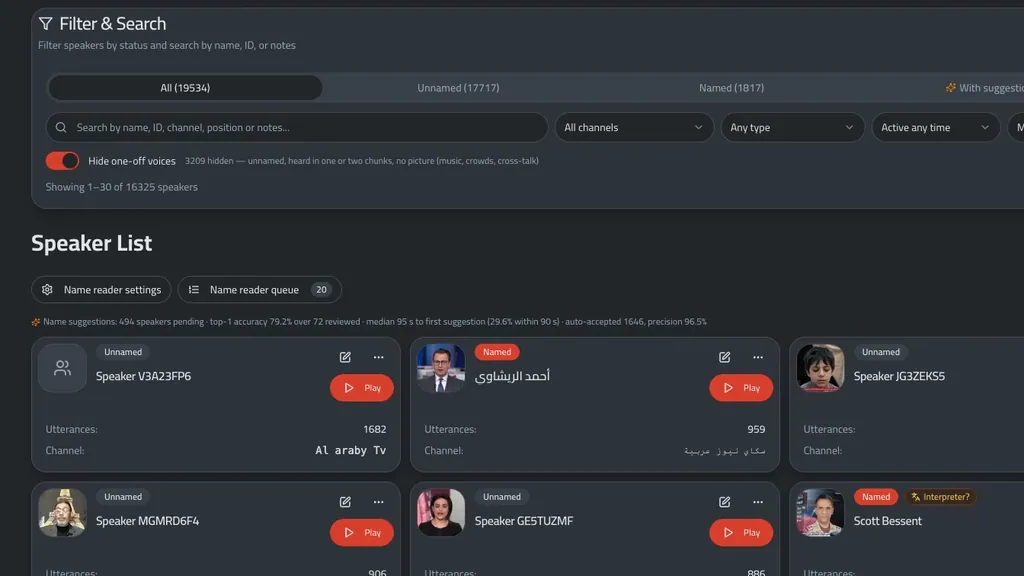Switch to the With suggestions tab

[x=985, y=88]
